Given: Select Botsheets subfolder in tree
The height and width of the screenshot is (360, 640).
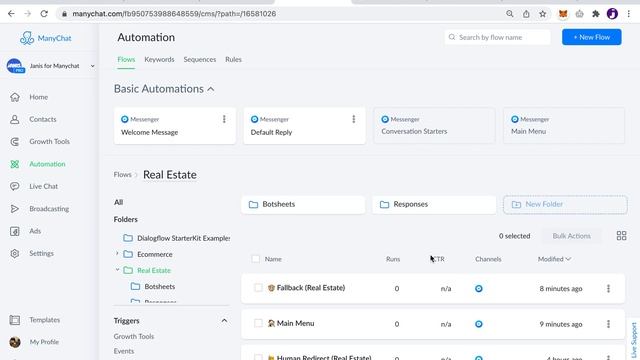Looking at the screenshot, I should tap(153, 287).
